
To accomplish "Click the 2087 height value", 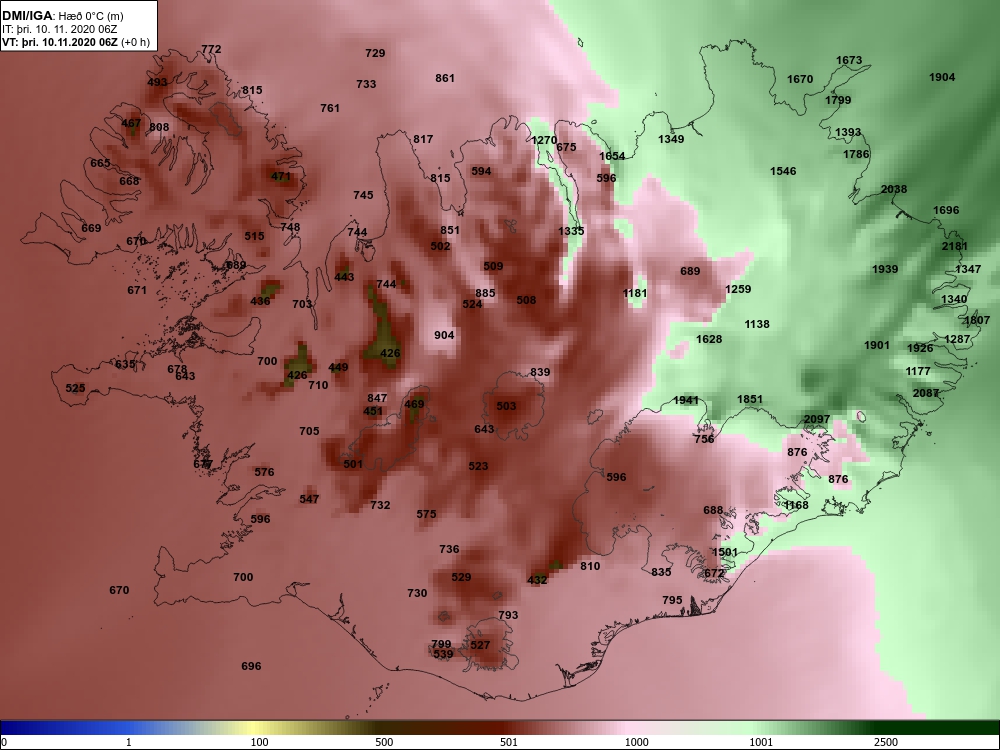I will [x=925, y=393].
